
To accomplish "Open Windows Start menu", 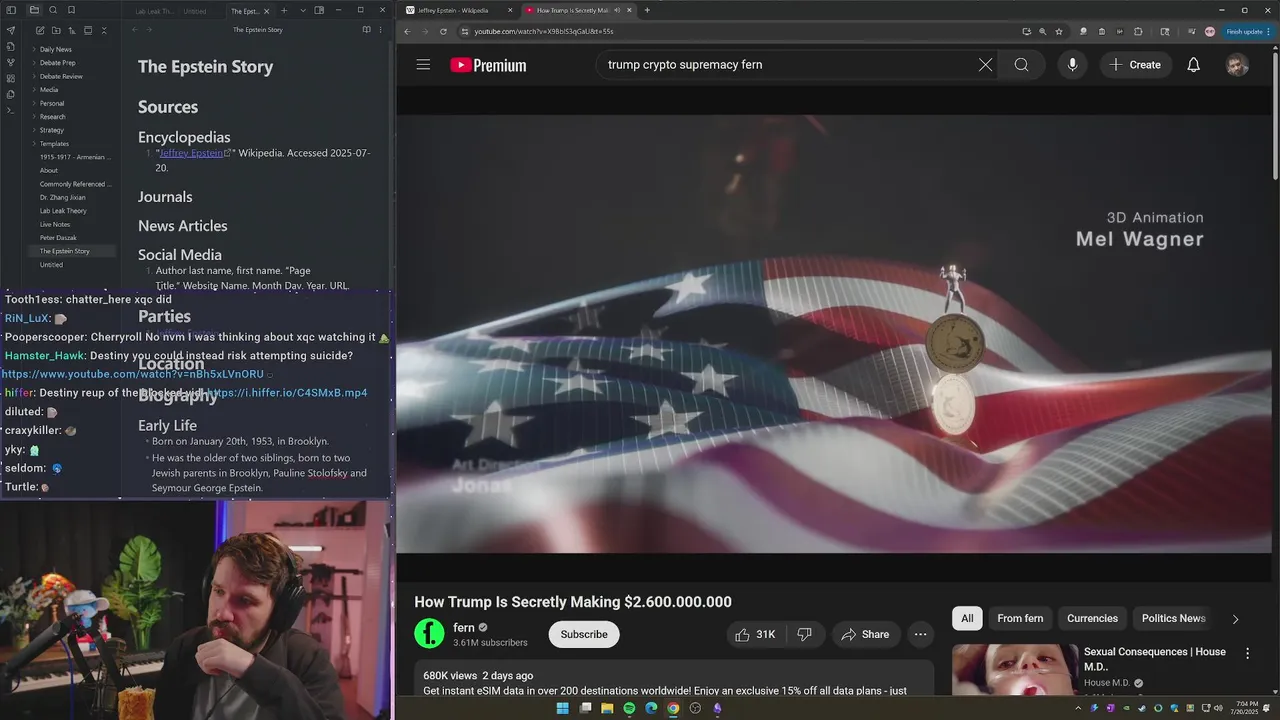I will pyautogui.click(x=562, y=708).
